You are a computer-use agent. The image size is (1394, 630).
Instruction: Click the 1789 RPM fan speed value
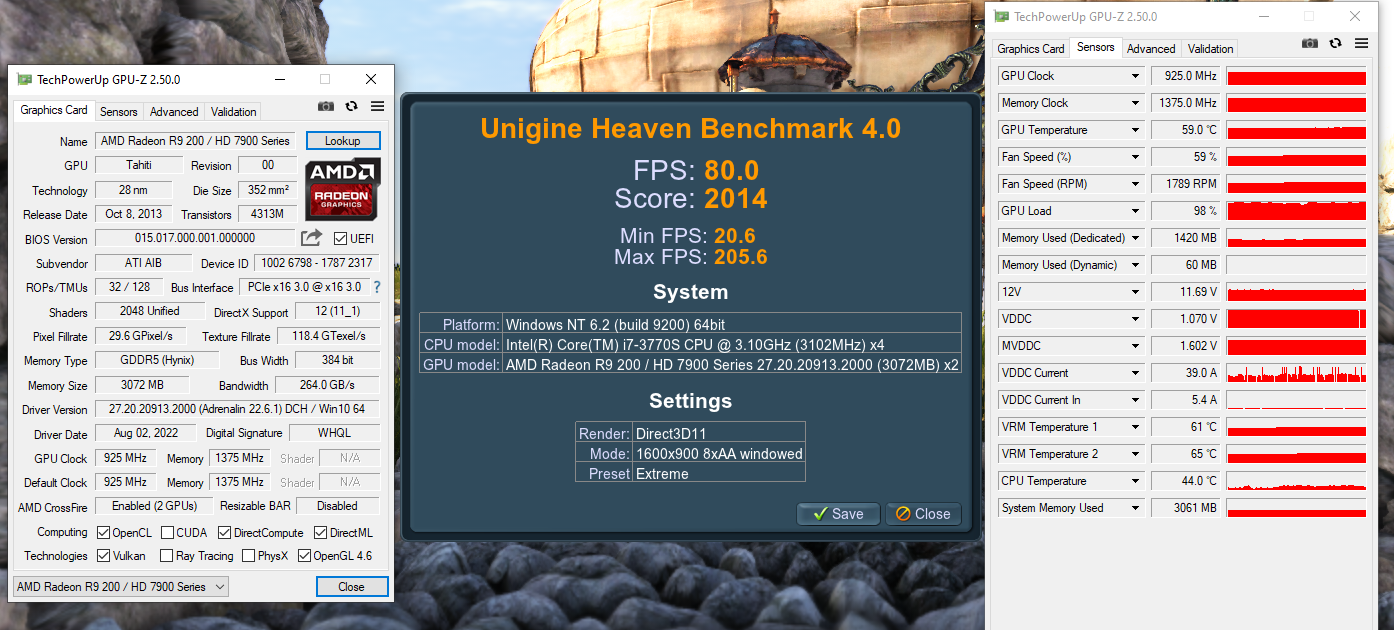[x=1185, y=184]
